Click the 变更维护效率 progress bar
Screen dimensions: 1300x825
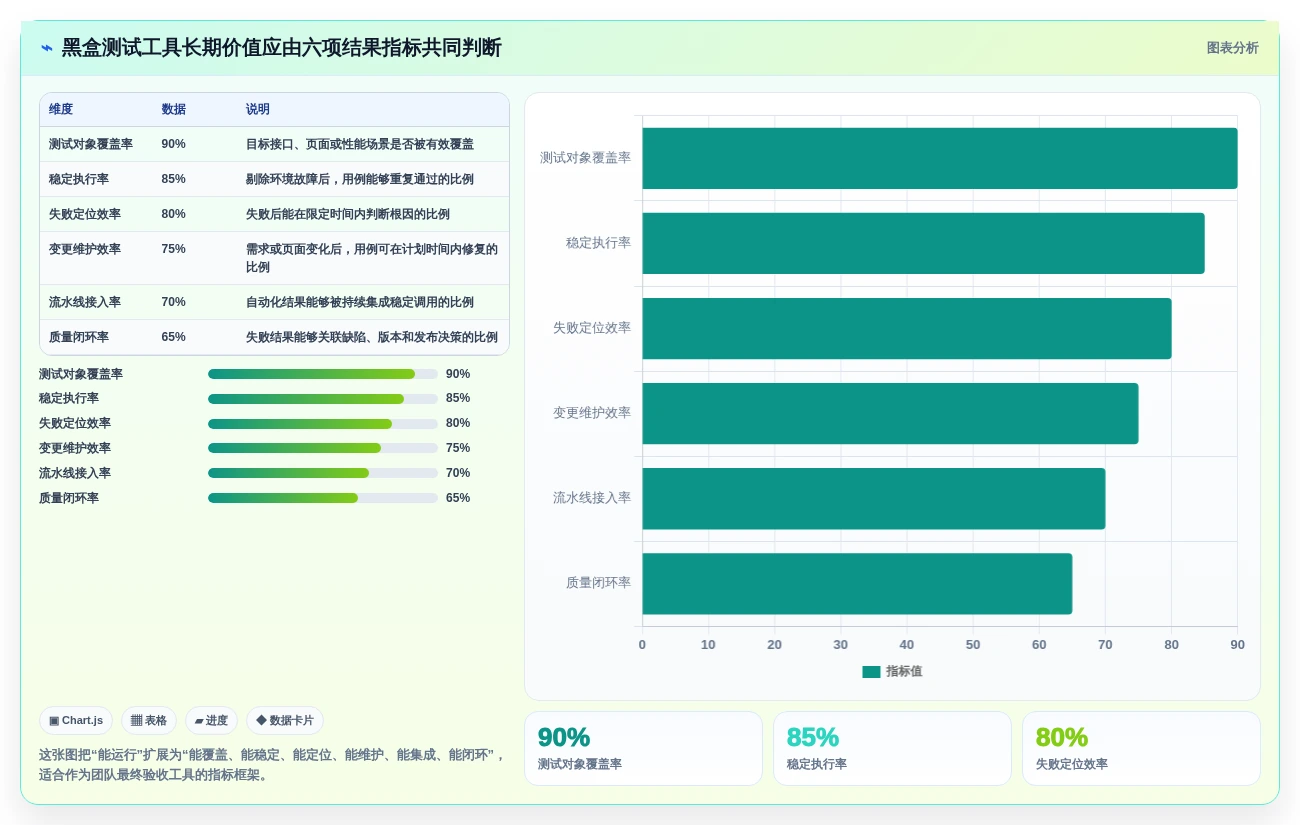coord(323,448)
